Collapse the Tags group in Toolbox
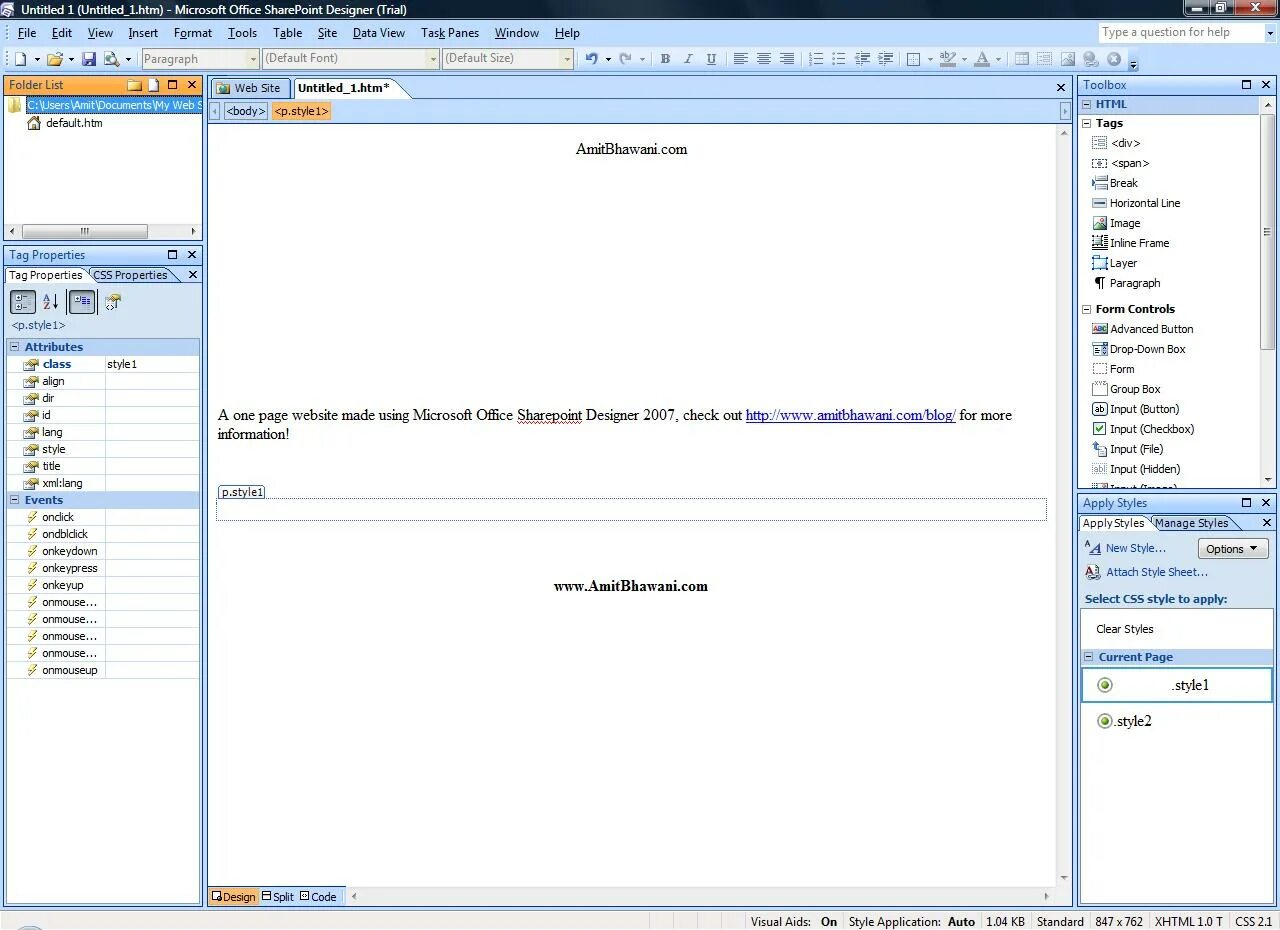This screenshot has height=930, width=1280. (1087, 123)
